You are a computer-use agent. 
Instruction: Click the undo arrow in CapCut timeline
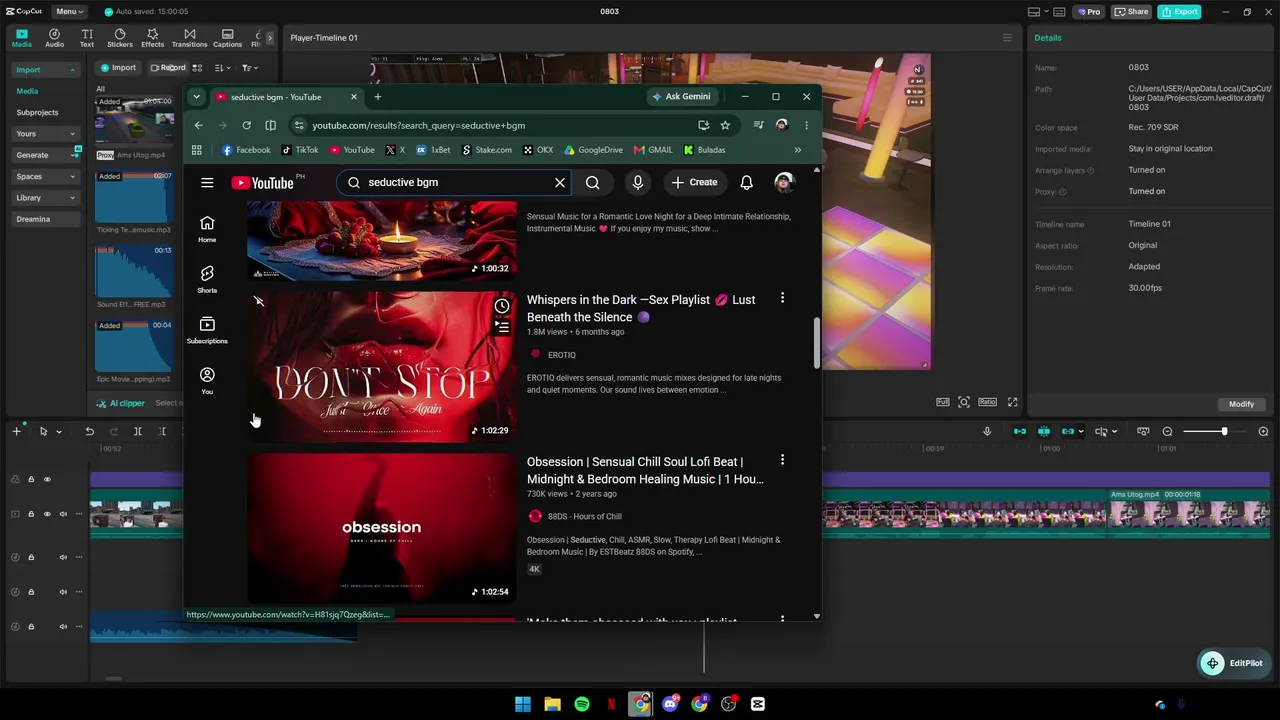[x=89, y=431]
